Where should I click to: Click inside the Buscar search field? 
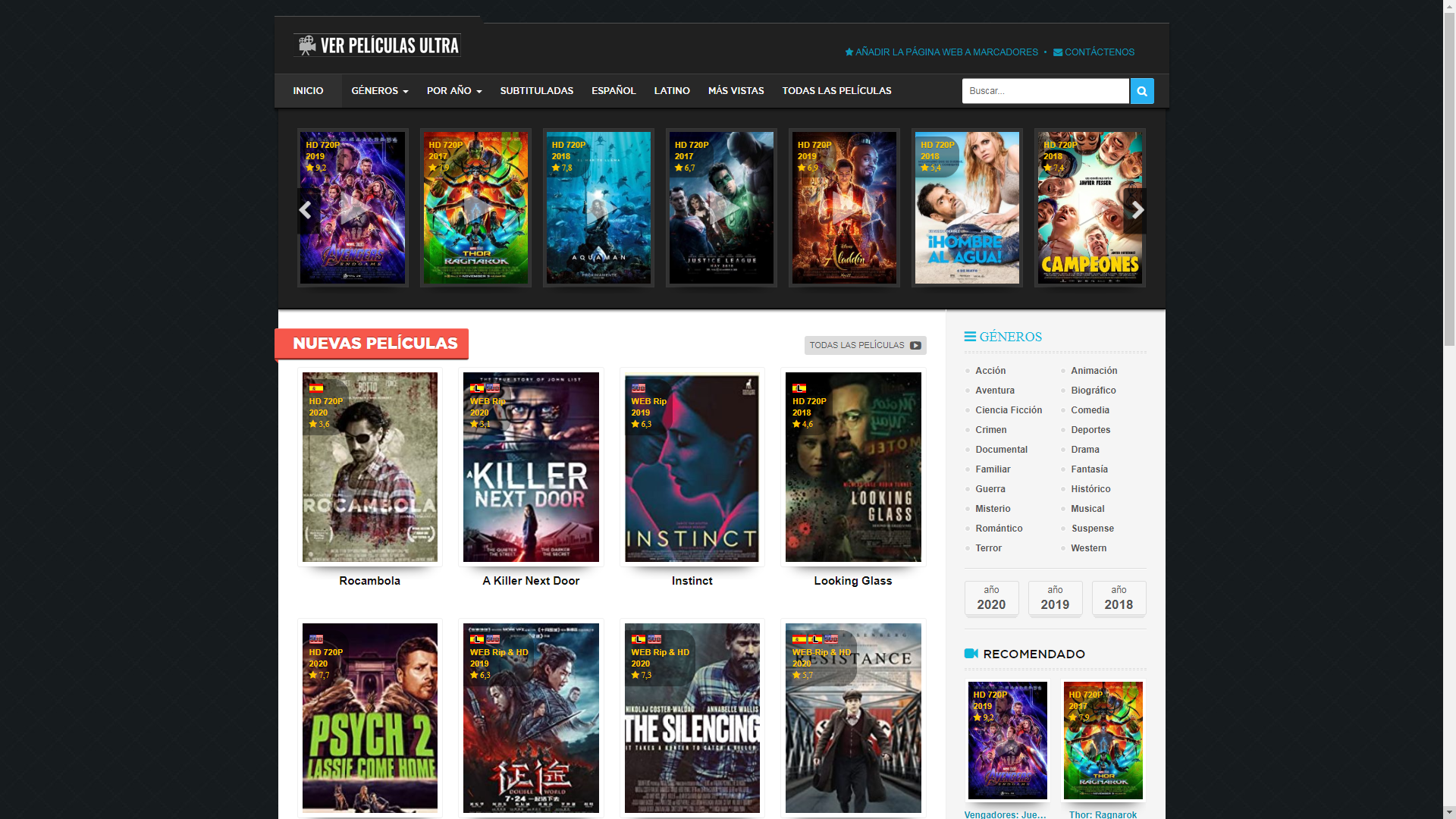pos(1045,90)
